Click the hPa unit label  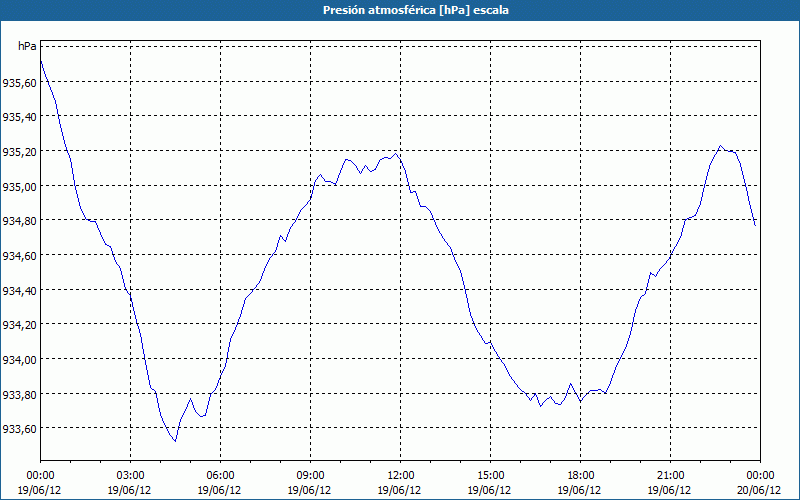[27, 46]
